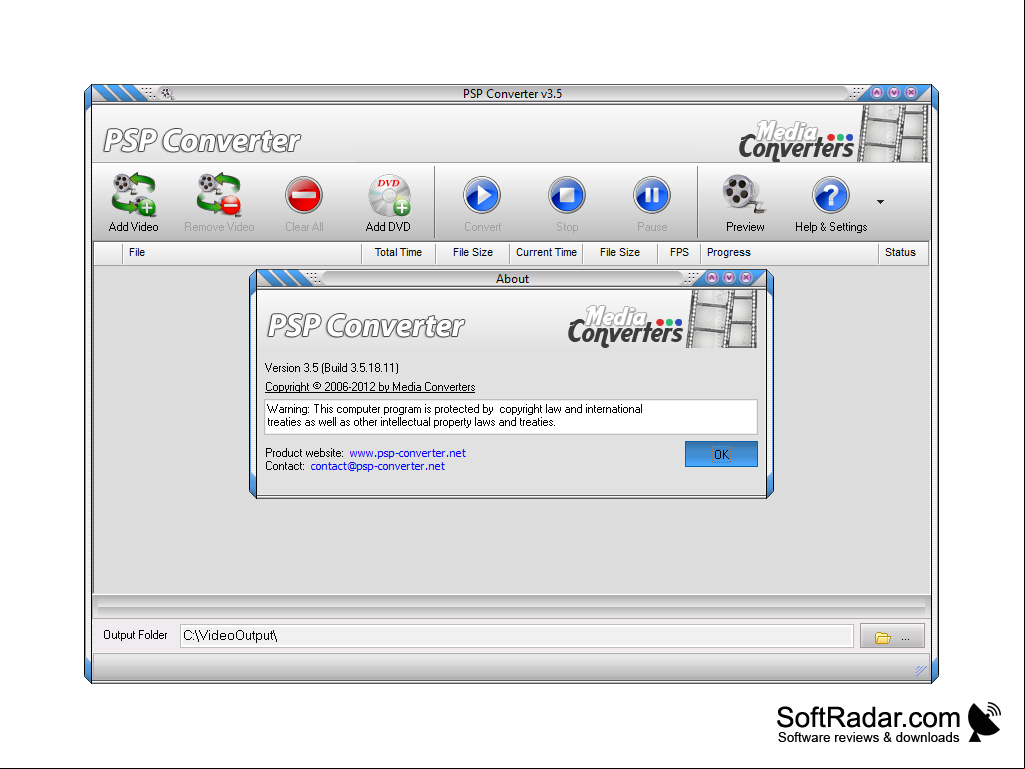Close the PSP Converter main window
The image size is (1025, 769).
911,93
